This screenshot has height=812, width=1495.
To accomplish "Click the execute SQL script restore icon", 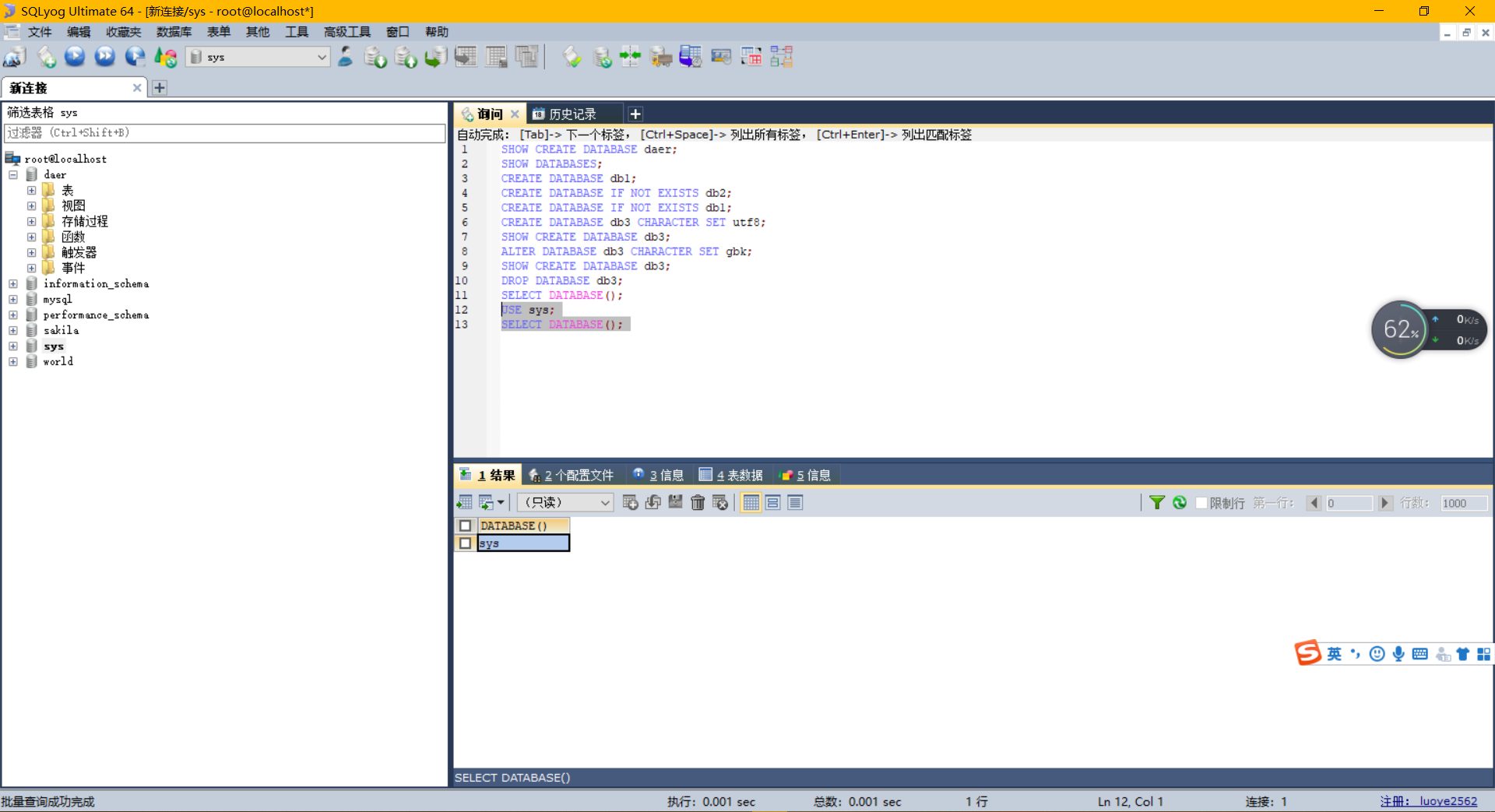I will coord(435,57).
